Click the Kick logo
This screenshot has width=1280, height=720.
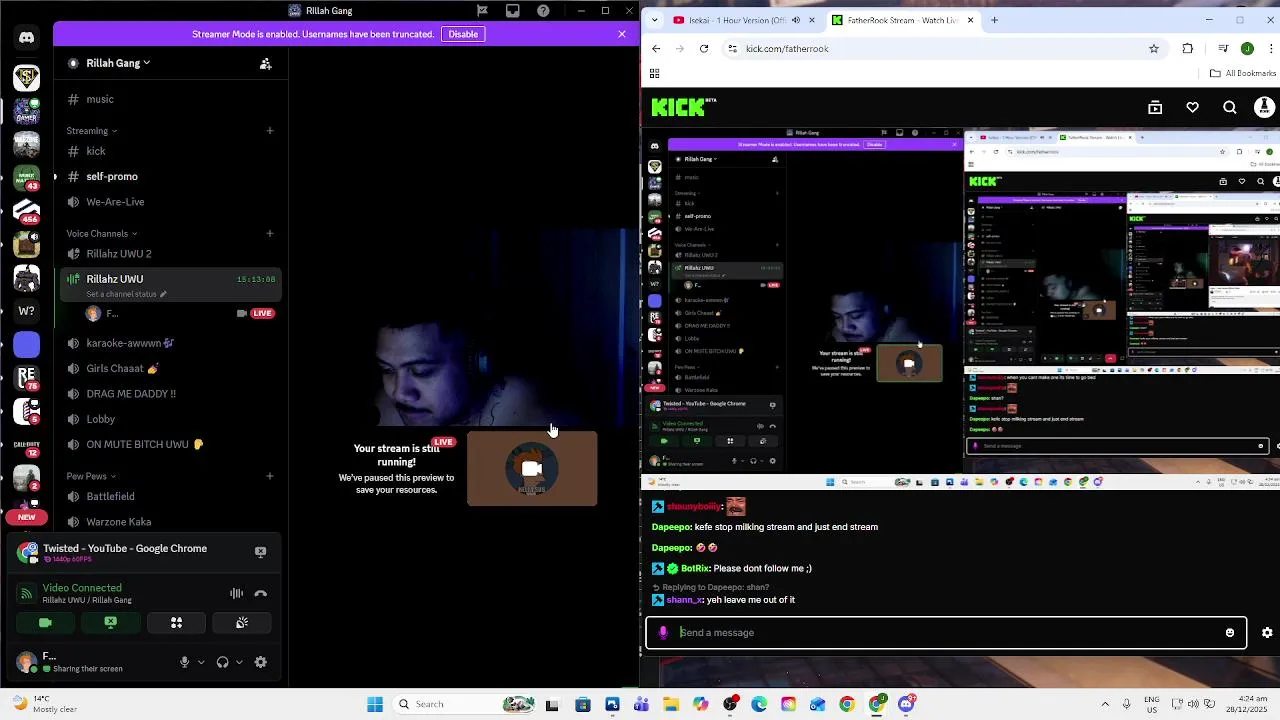point(683,107)
